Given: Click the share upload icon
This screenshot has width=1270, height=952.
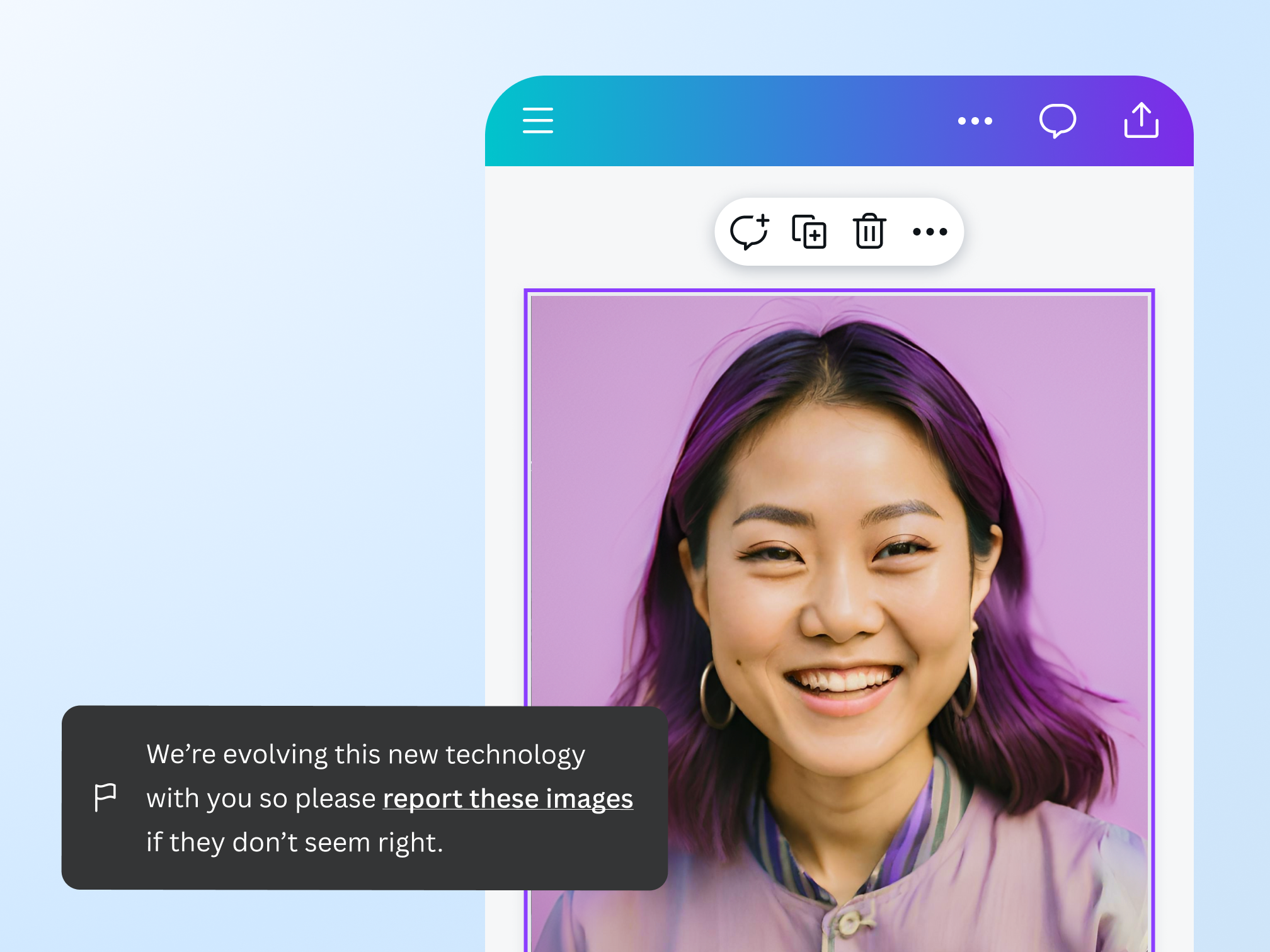Looking at the screenshot, I should (1141, 120).
